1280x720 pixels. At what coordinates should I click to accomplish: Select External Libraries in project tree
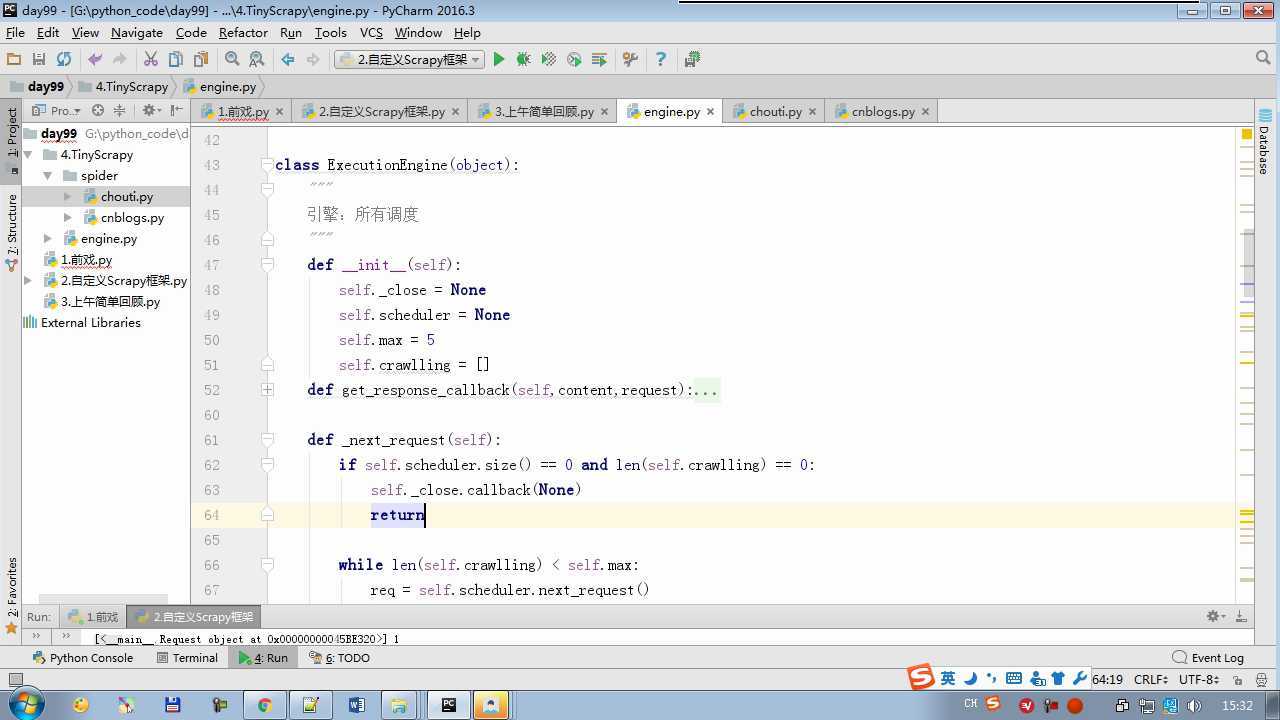[x=90, y=323]
